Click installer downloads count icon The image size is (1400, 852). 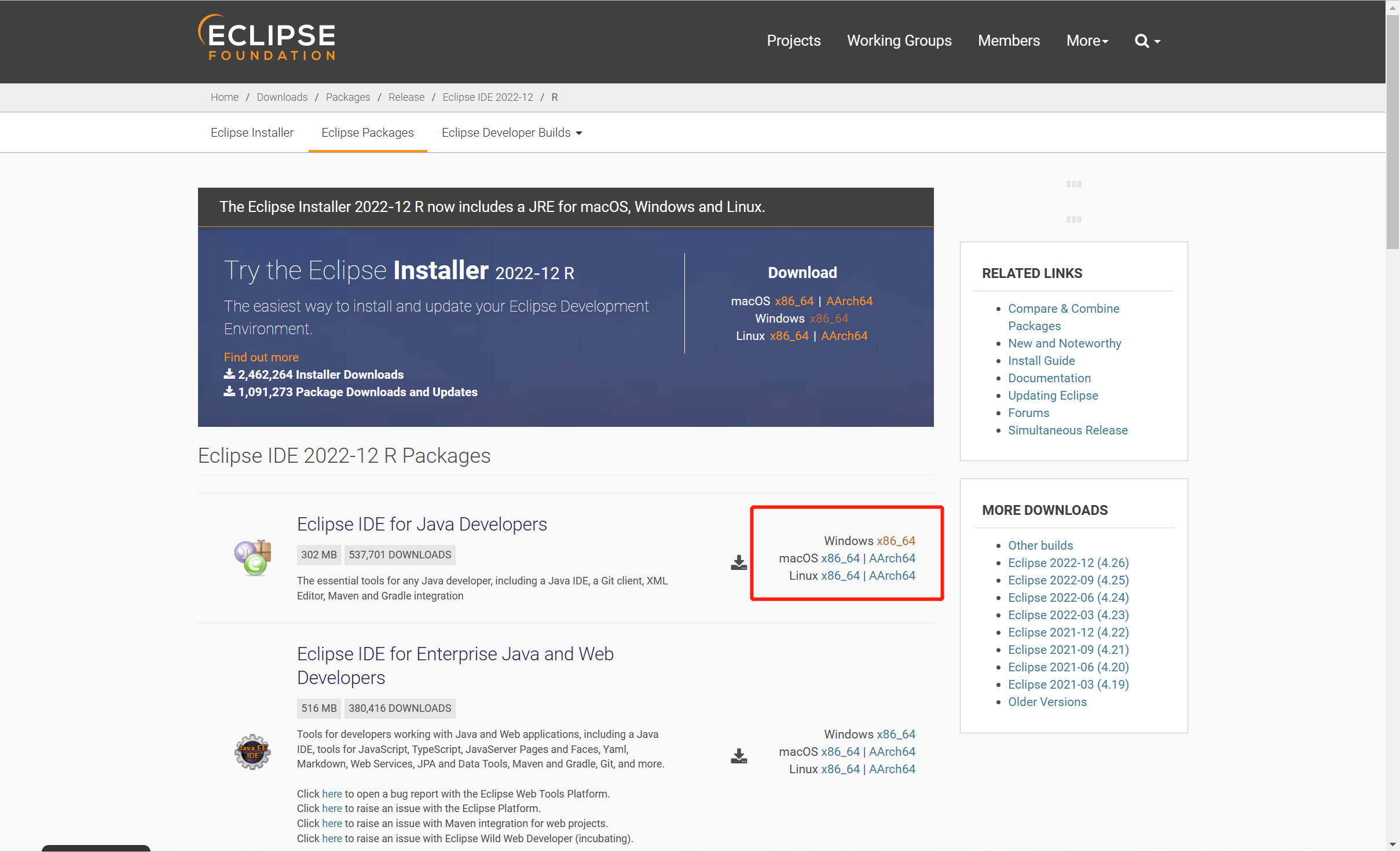[x=229, y=374]
